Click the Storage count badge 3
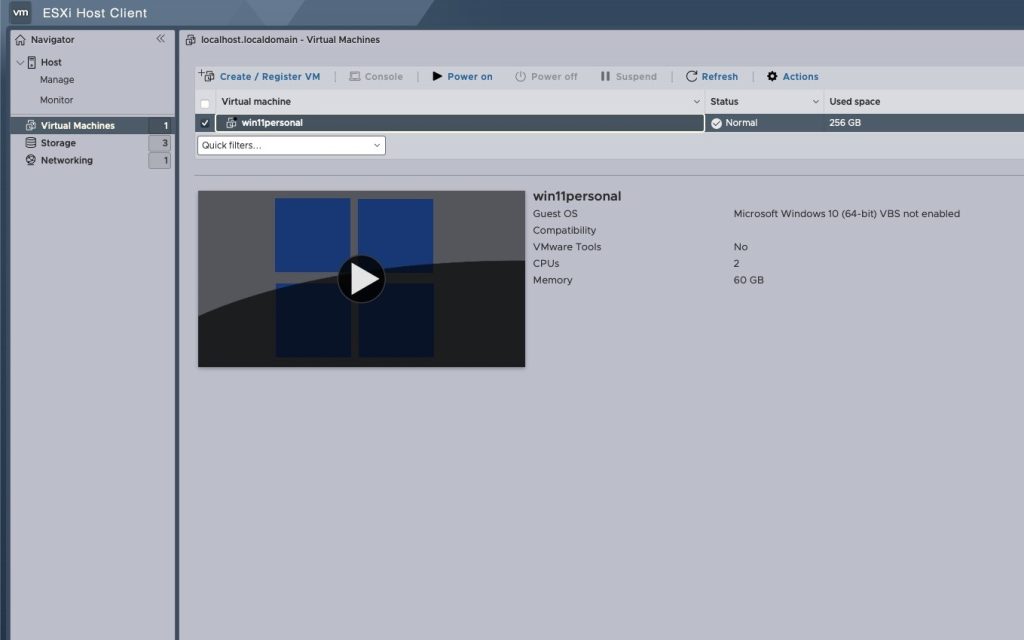This screenshot has width=1024, height=640. click(160, 143)
